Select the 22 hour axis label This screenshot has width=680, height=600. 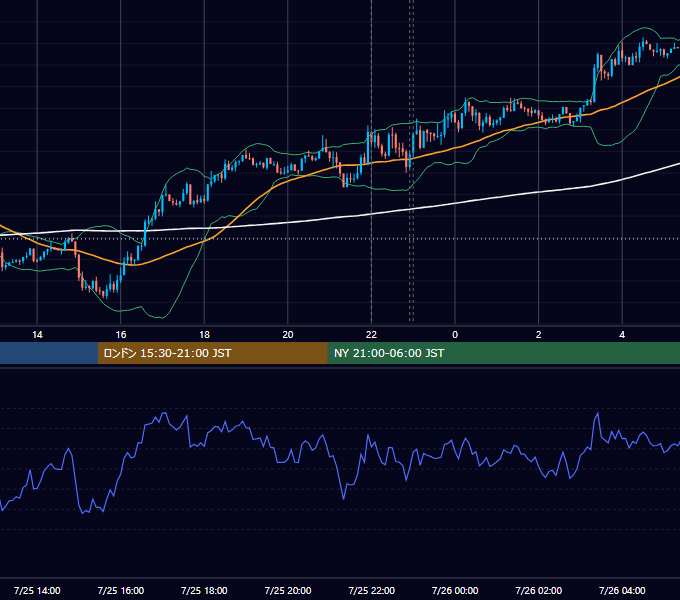tap(371, 335)
